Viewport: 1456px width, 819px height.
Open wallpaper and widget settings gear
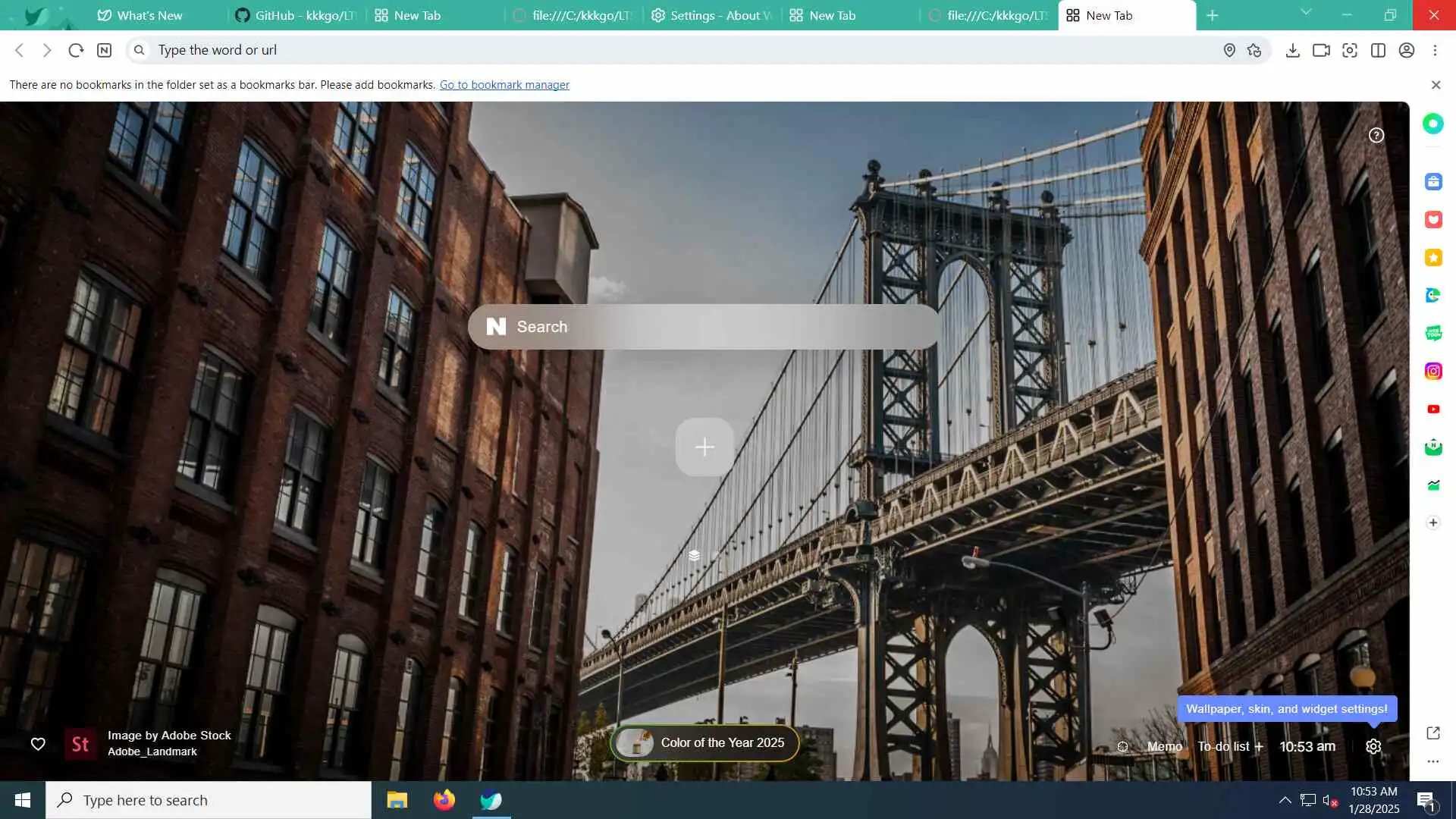tap(1373, 747)
